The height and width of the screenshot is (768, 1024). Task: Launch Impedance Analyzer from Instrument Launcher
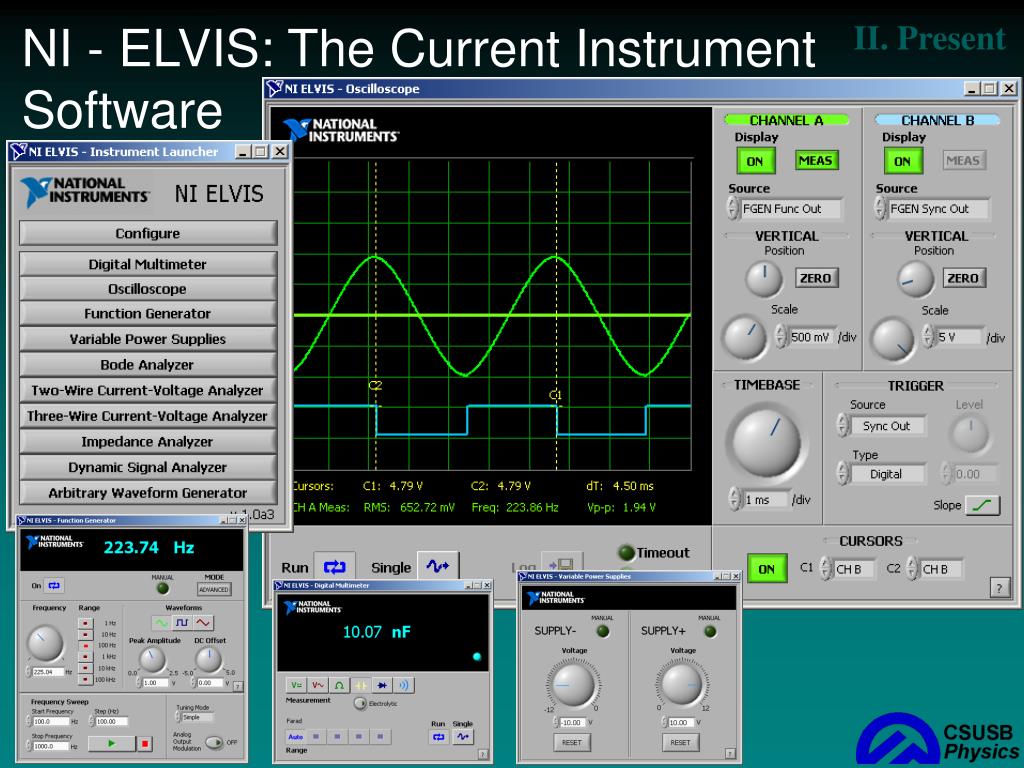[148, 442]
